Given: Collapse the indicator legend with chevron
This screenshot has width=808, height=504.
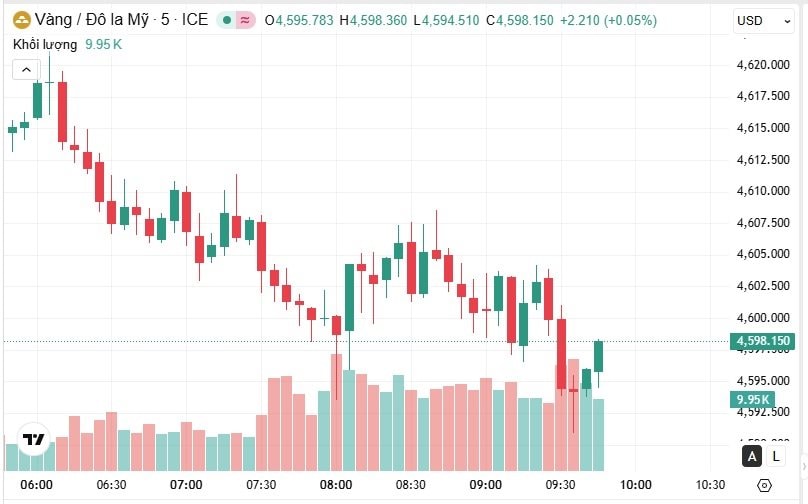Looking at the screenshot, I should pos(25,69).
